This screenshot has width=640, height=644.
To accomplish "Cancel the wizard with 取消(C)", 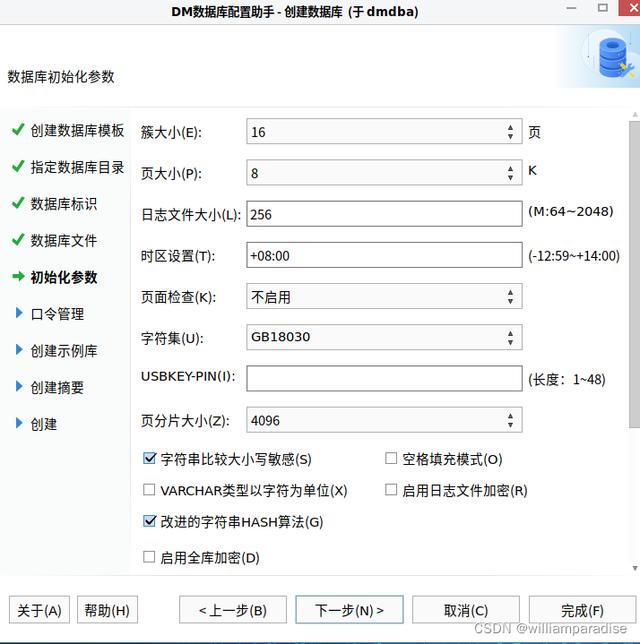I will tap(466, 610).
